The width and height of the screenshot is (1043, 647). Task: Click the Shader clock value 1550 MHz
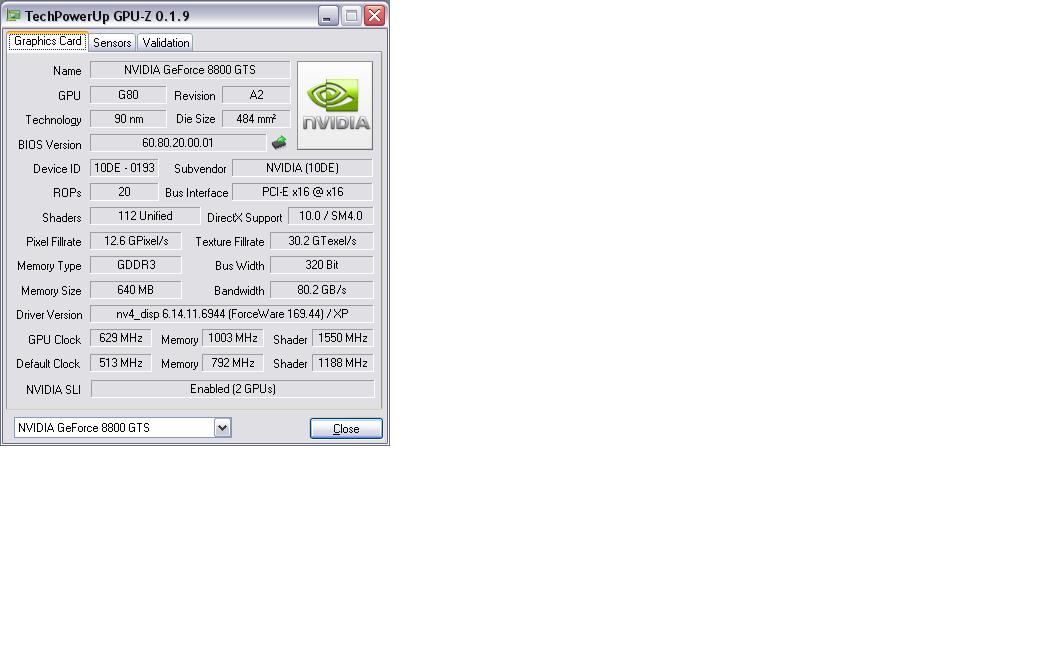point(343,338)
